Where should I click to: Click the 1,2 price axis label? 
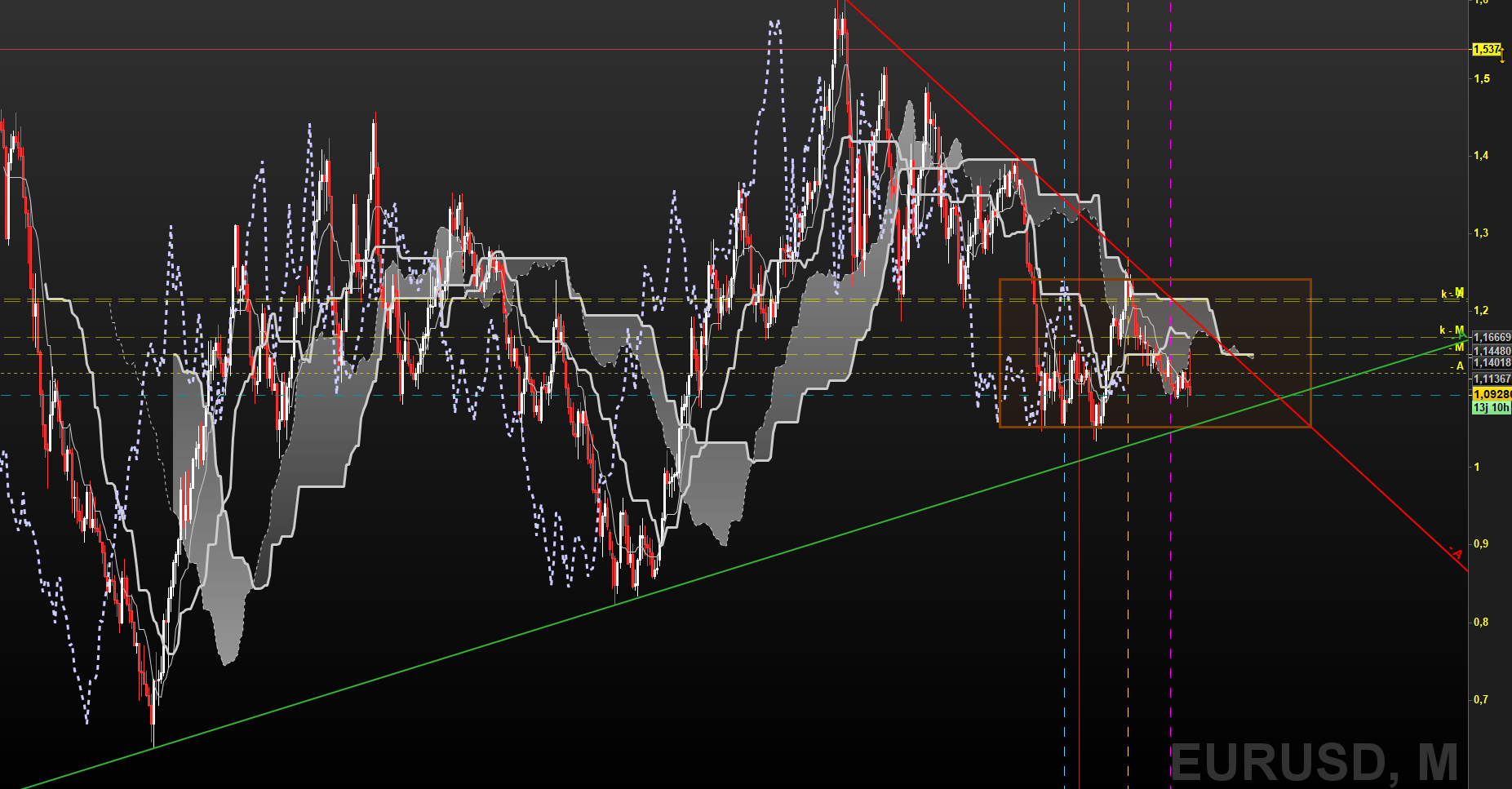1482,311
